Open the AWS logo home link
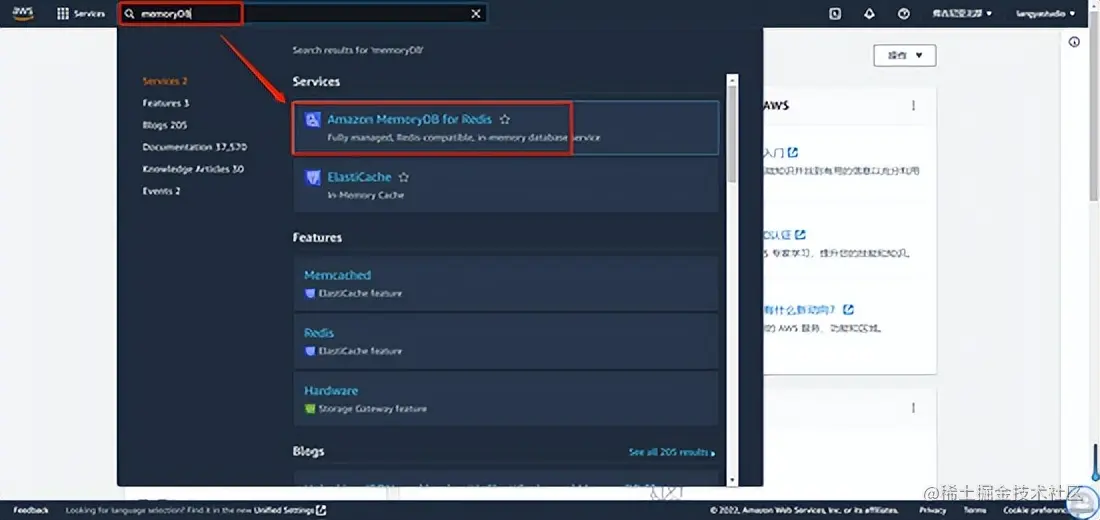This screenshot has height=520, width=1100. [x=22, y=13]
